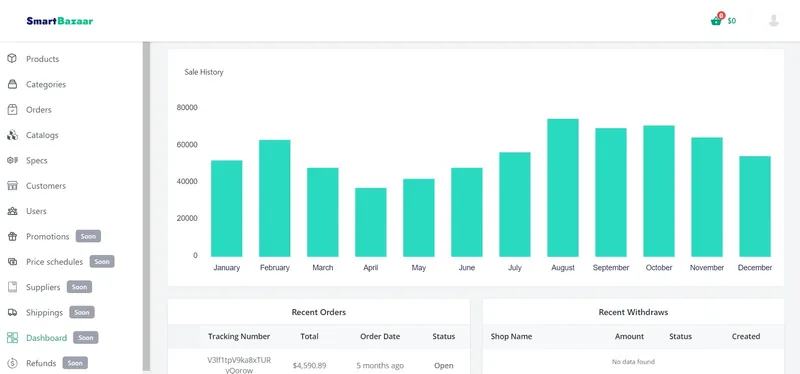Image resolution: width=800 pixels, height=374 pixels.
Task: Click the January sales bar
Action: (227, 208)
